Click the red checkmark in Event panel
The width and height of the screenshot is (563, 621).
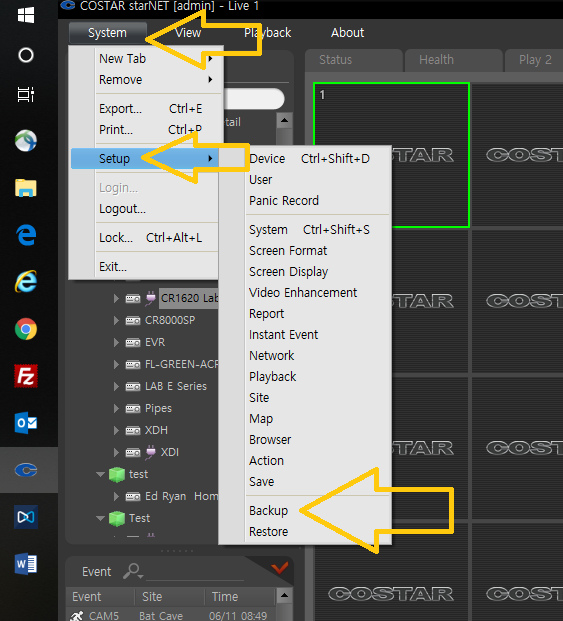click(280, 568)
